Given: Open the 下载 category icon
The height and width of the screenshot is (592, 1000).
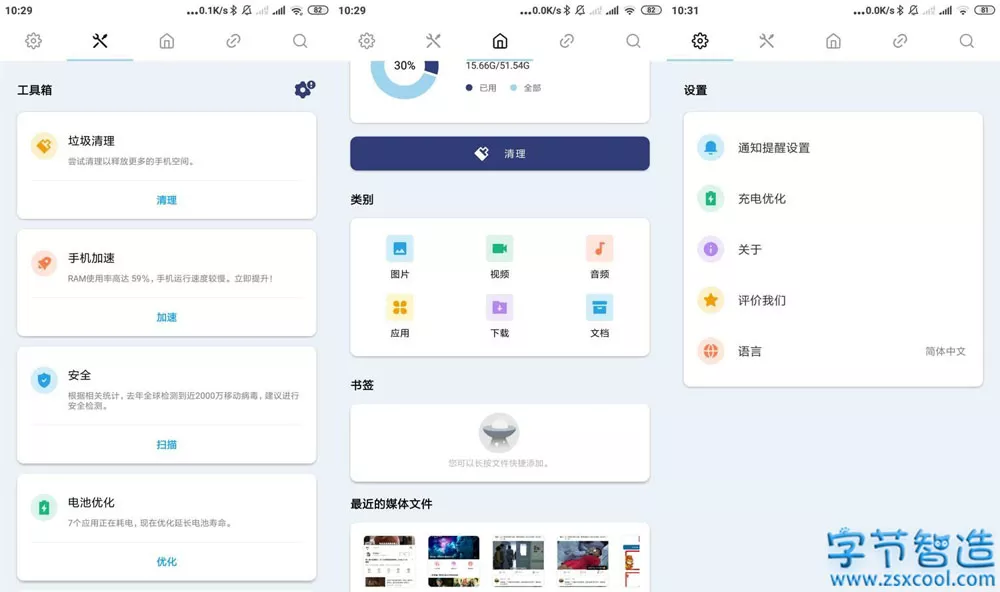Looking at the screenshot, I should click(x=499, y=308).
